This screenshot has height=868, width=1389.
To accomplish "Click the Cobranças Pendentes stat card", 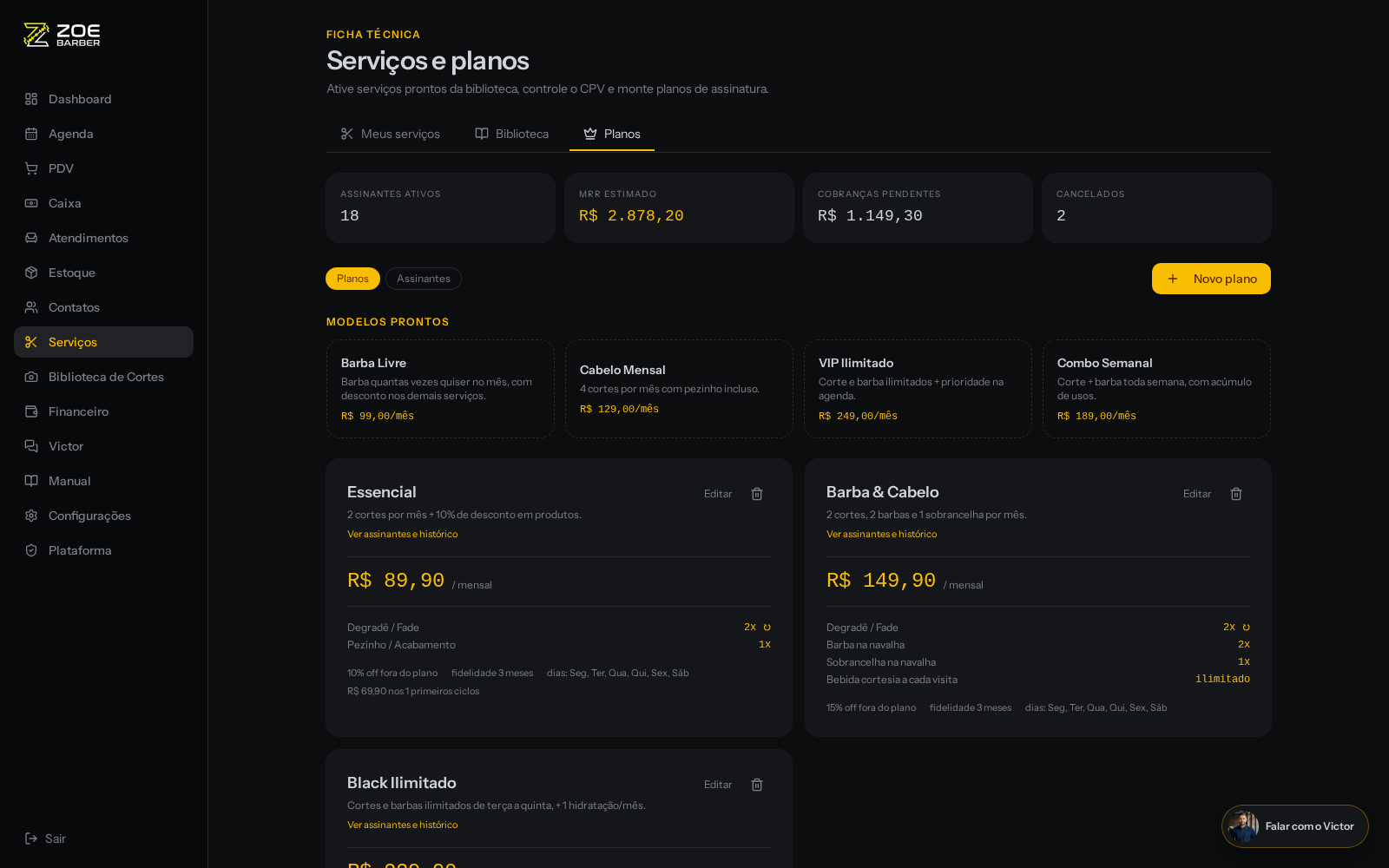I will [x=918, y=207].
